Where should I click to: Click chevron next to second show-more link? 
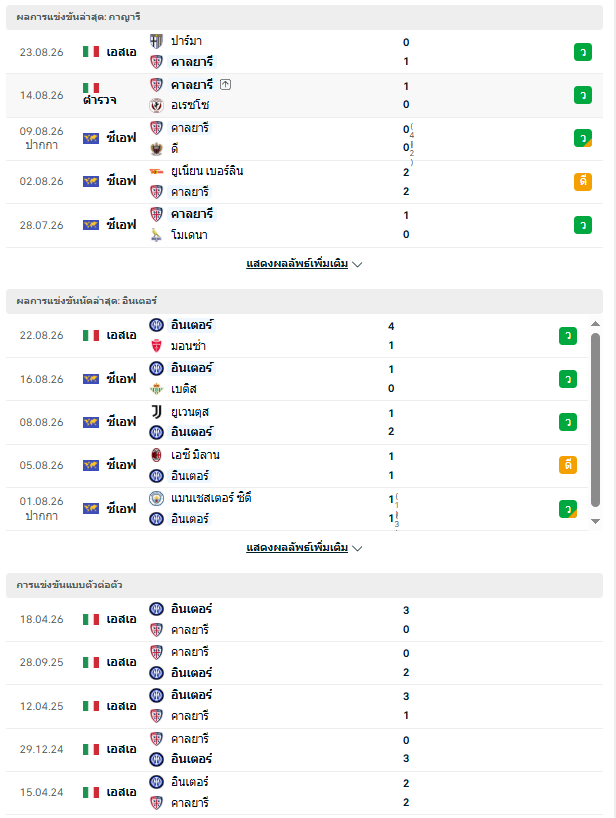click(357, 548)
